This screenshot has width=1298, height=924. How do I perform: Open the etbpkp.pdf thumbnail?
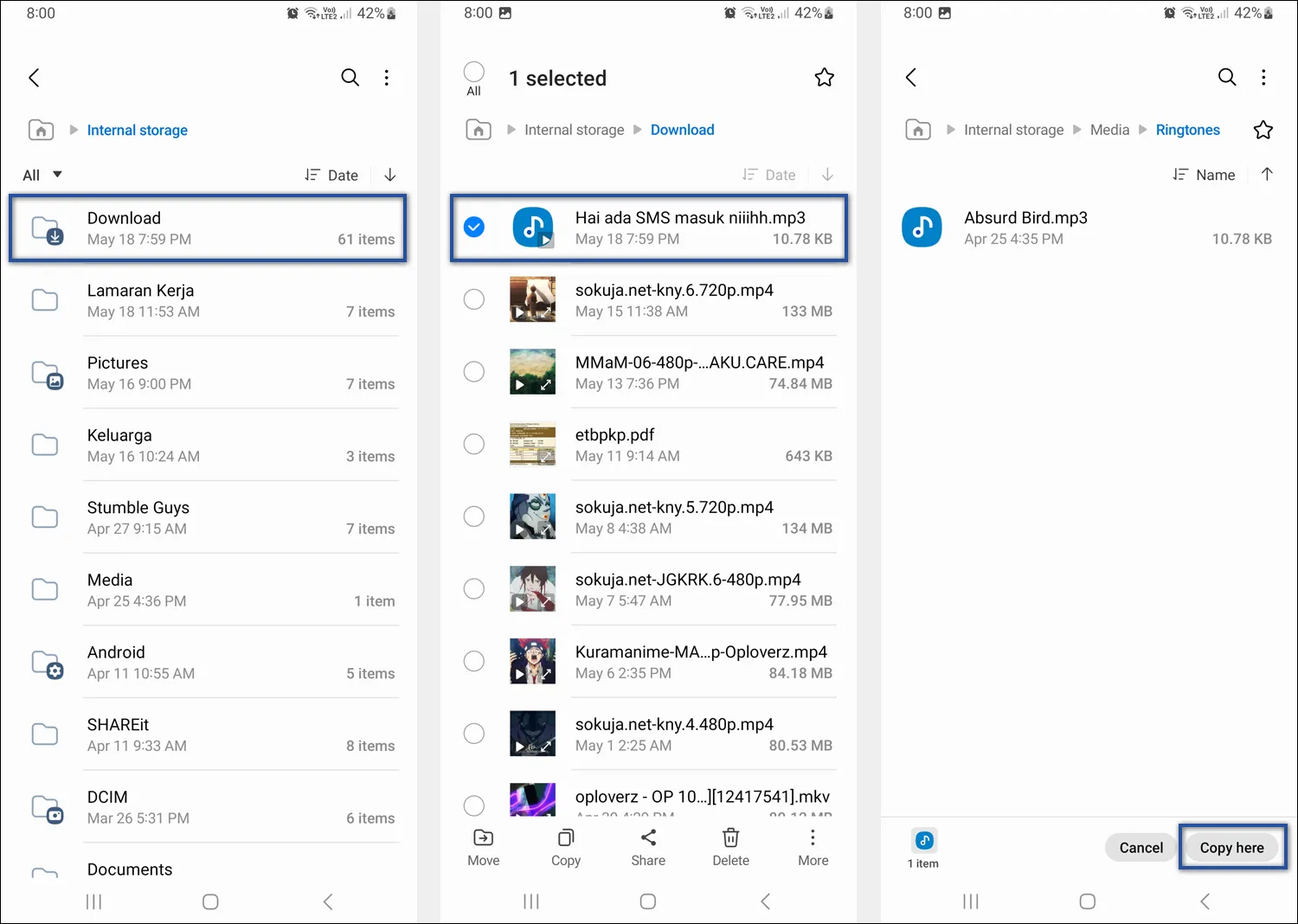coord(532,444)
